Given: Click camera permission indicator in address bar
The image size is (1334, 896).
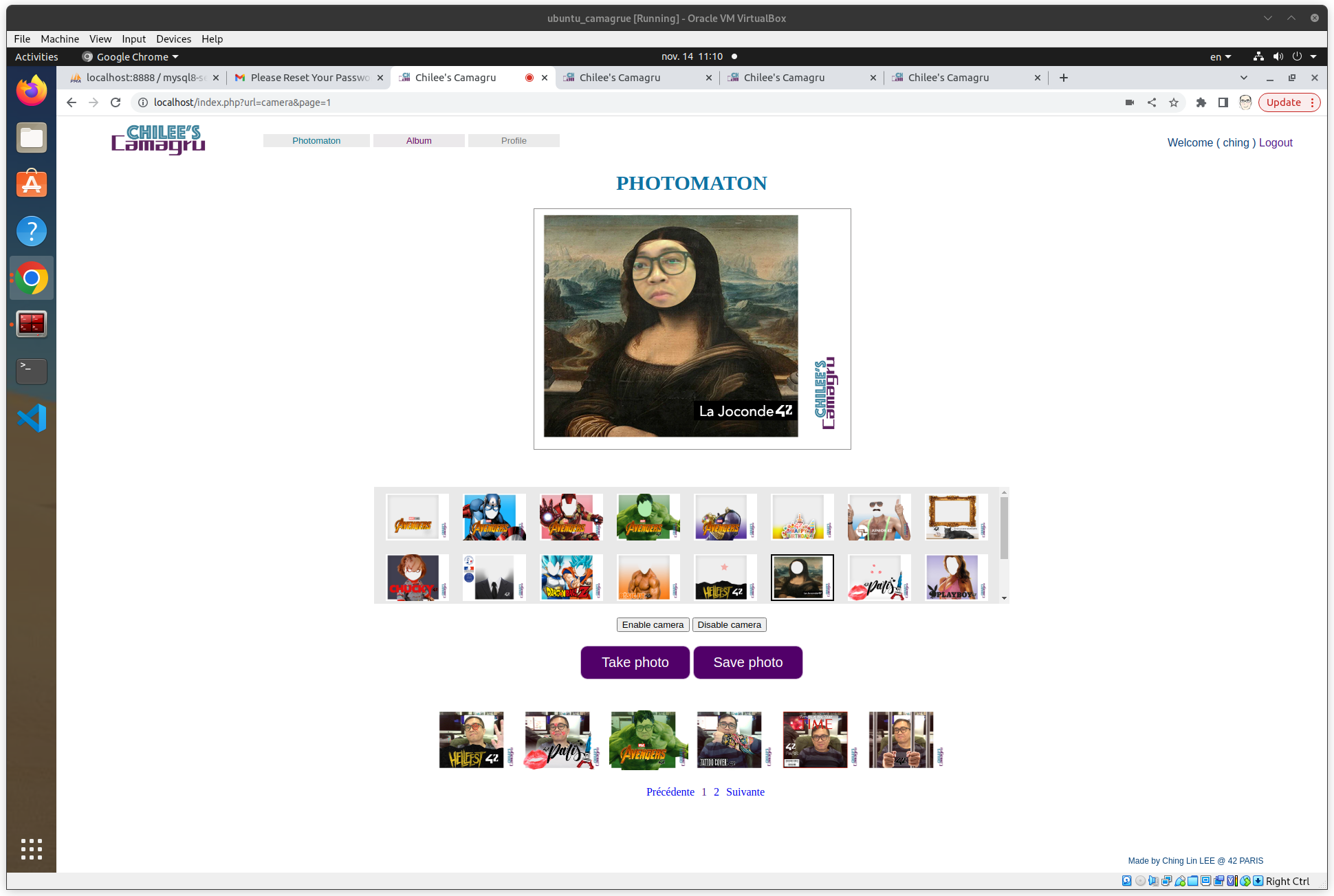Looking at the screenshot, I should point(1129,102).
